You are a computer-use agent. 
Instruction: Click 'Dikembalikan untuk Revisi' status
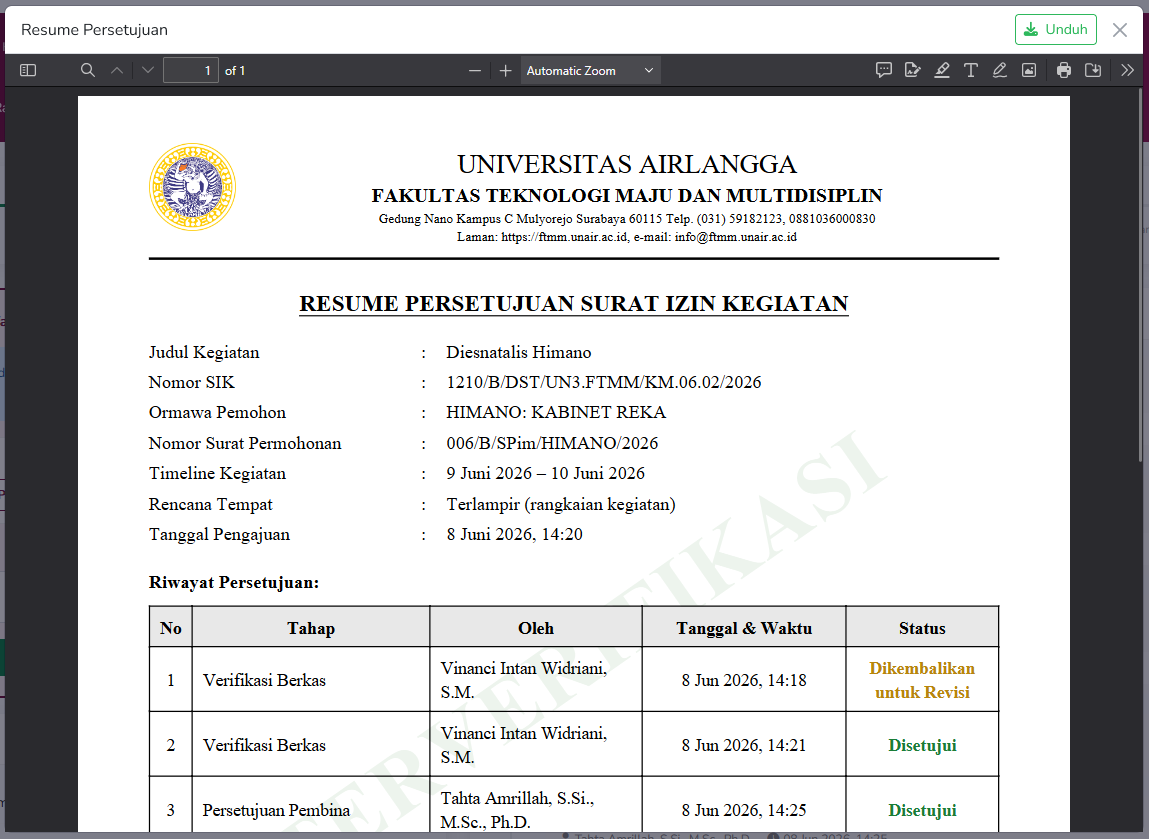coord(922,680)
